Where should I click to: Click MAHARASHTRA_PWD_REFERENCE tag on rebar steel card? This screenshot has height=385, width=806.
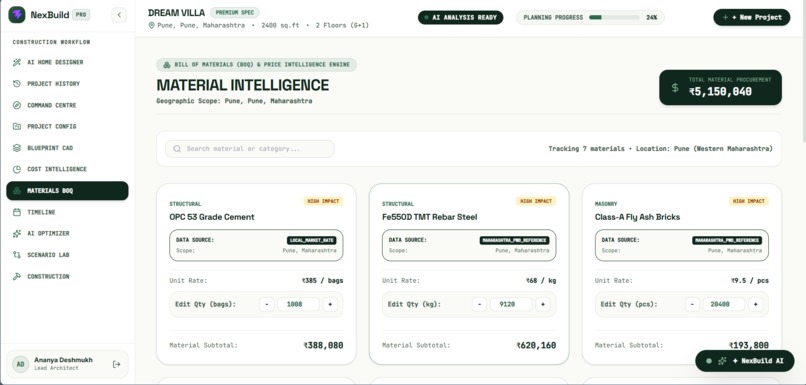coord(515,240)
